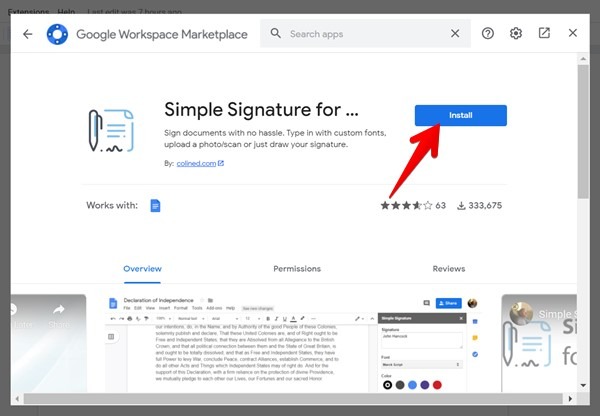Switch to the Permissions tab
The image size is (600, 416).
pyautogui.click(x=297, y=269)
